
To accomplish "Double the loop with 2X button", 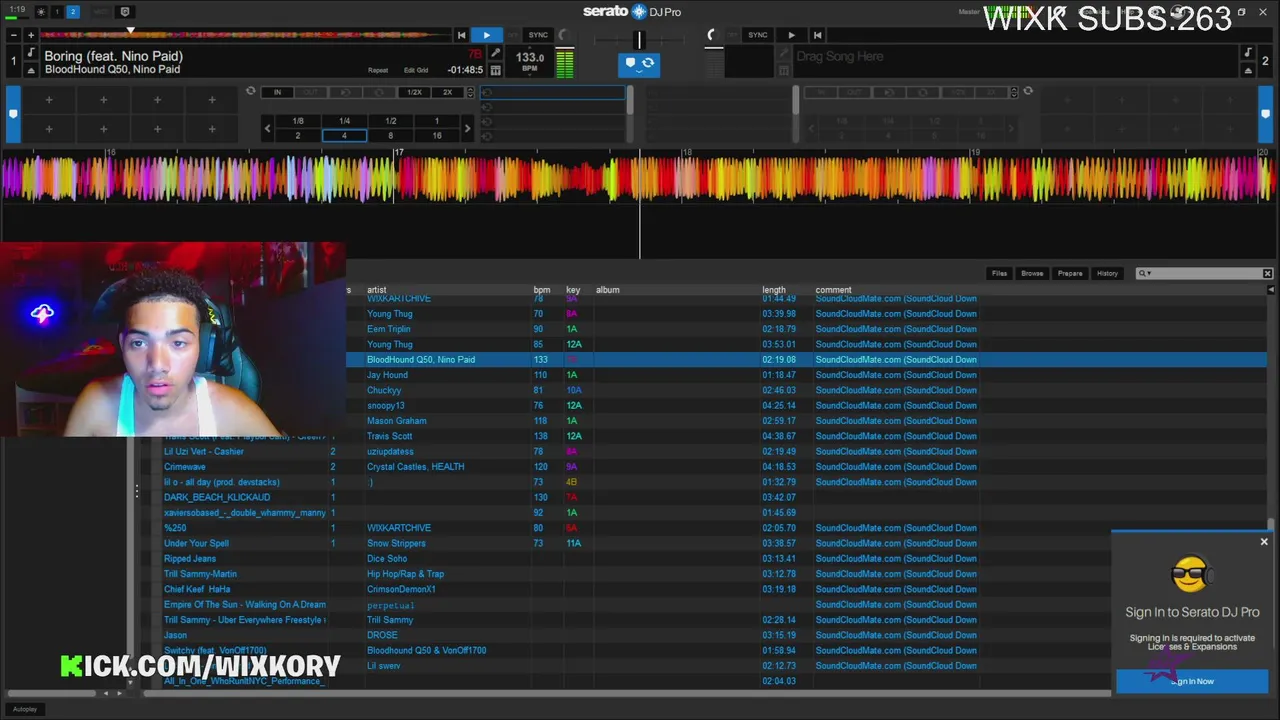I will (447, 92).
